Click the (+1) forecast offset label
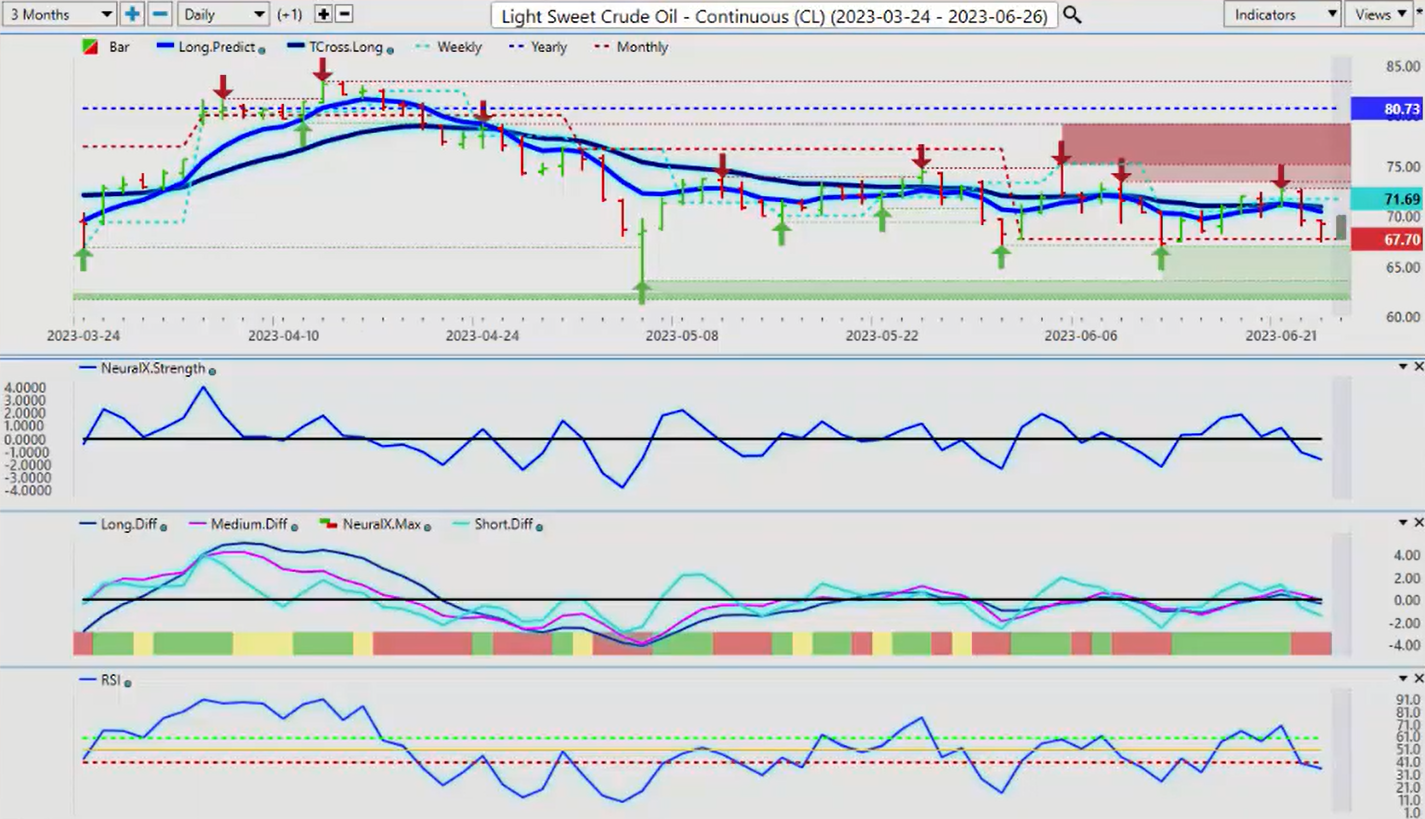Image resolution: width=1425 pixels, height=819 pixels. pyautogui.click(x=290, y=15)
